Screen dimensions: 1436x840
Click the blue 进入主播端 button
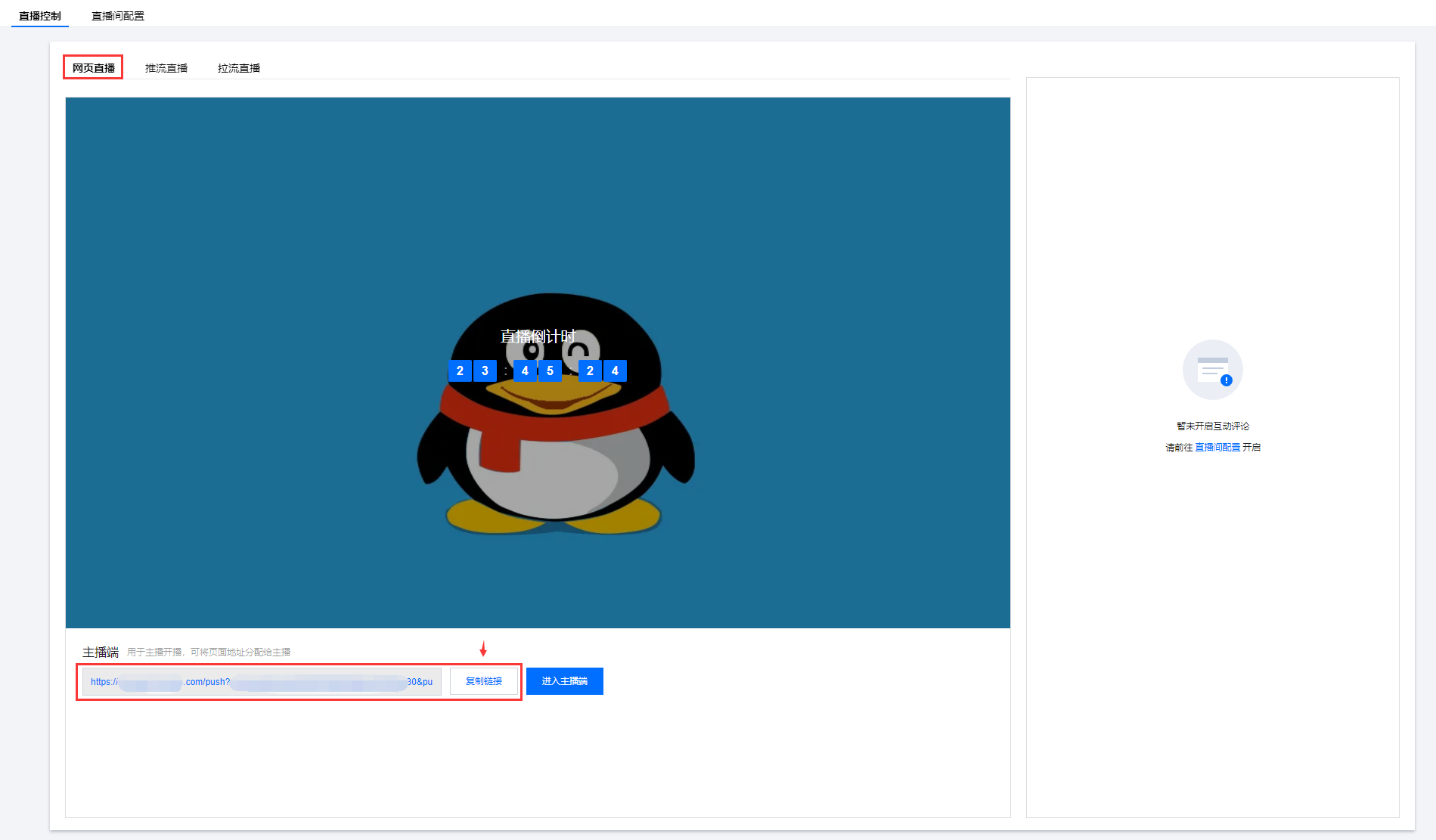[x=565, y=681]
